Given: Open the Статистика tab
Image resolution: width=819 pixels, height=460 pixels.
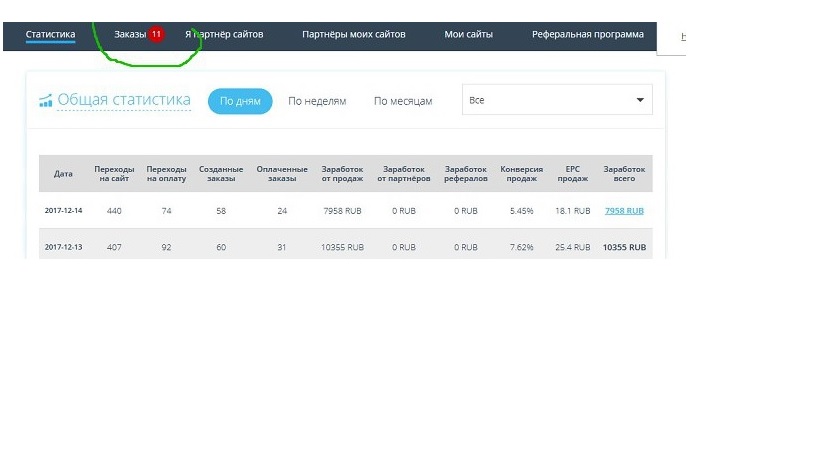Looking at the screenshot, I should coord(50,35).
